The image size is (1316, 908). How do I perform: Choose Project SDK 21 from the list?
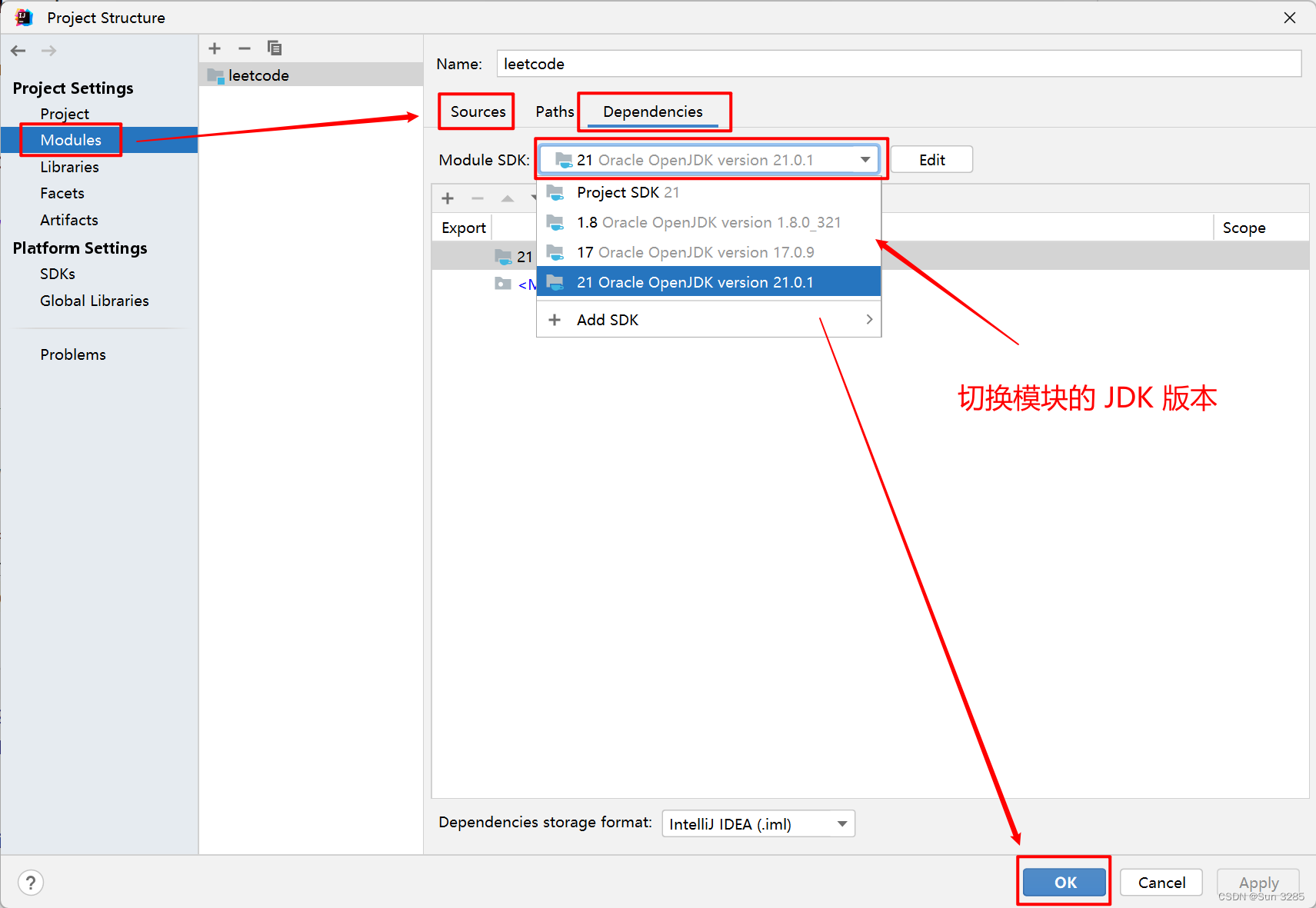(x=708, y=192)
